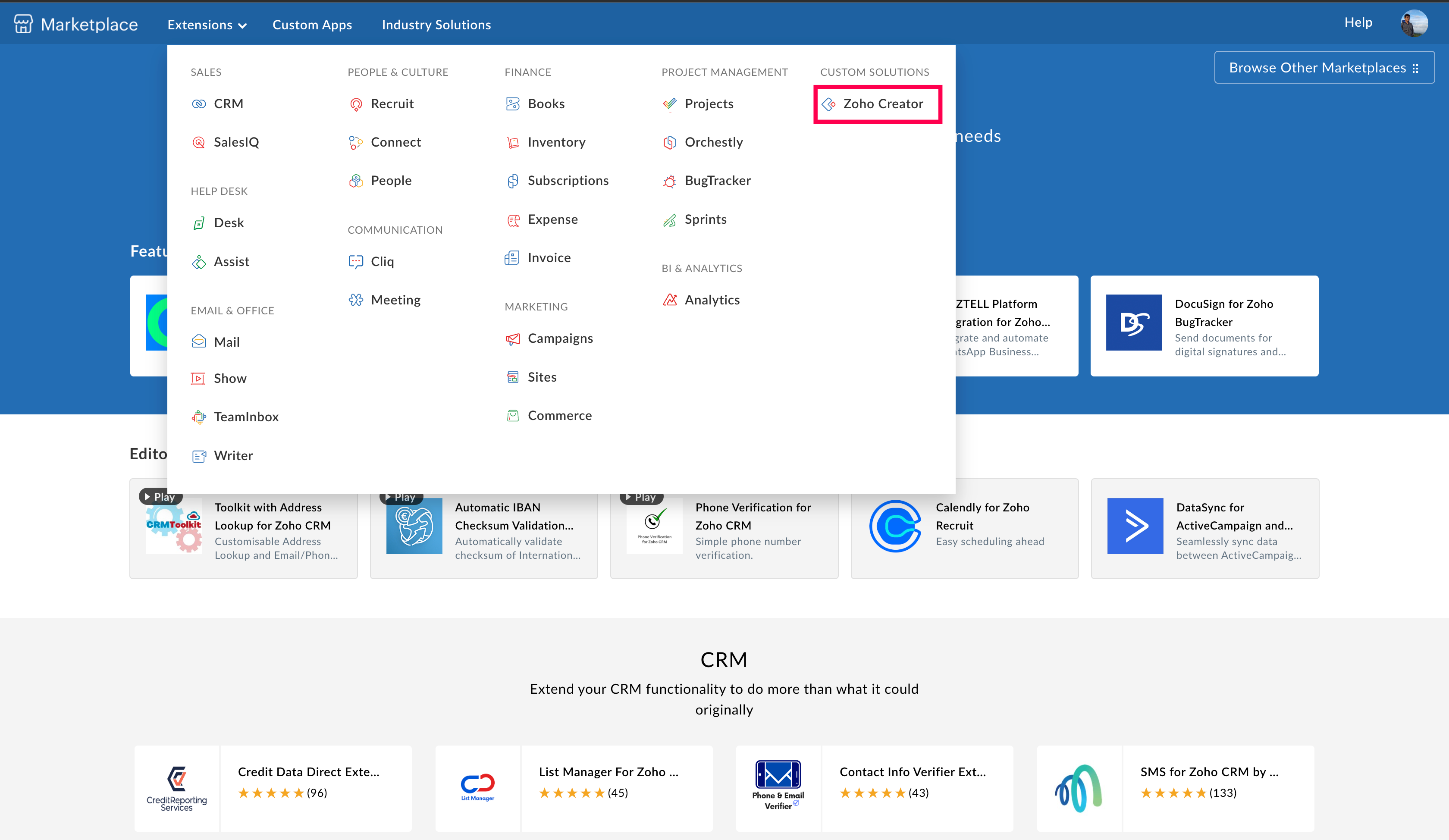Screen dimensions: 1449x840
Task: Open the Industry Solutions menu item
Action: [x=436, y=25]
